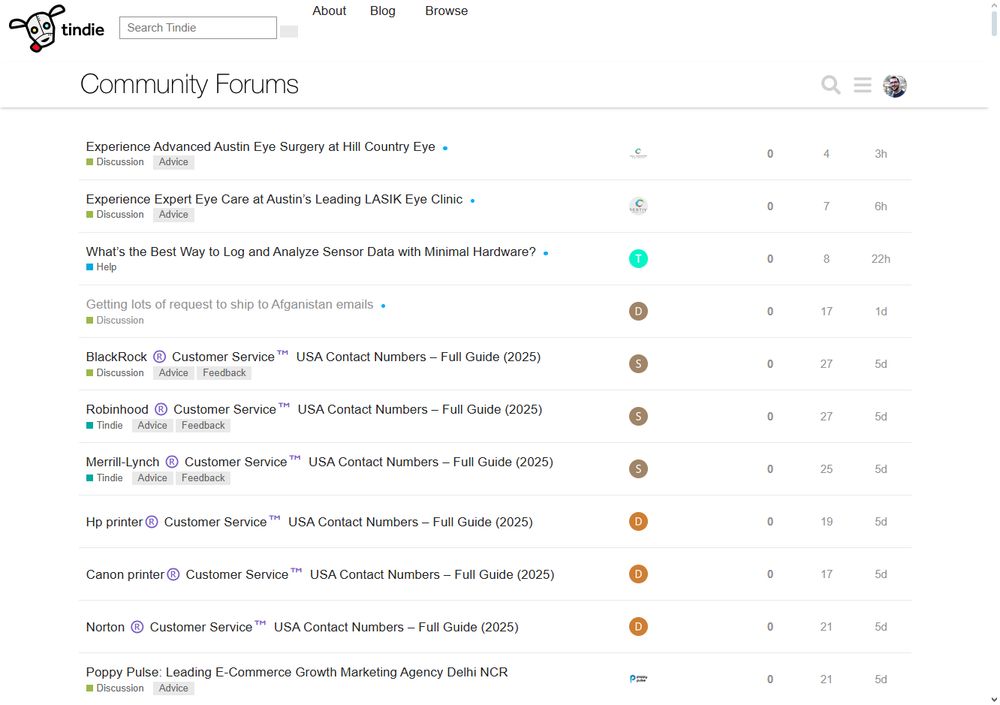Open topic Experience Advanced Austin Eye Surgery
This screenshot has width=1000, height=705.
coord(260,147)
